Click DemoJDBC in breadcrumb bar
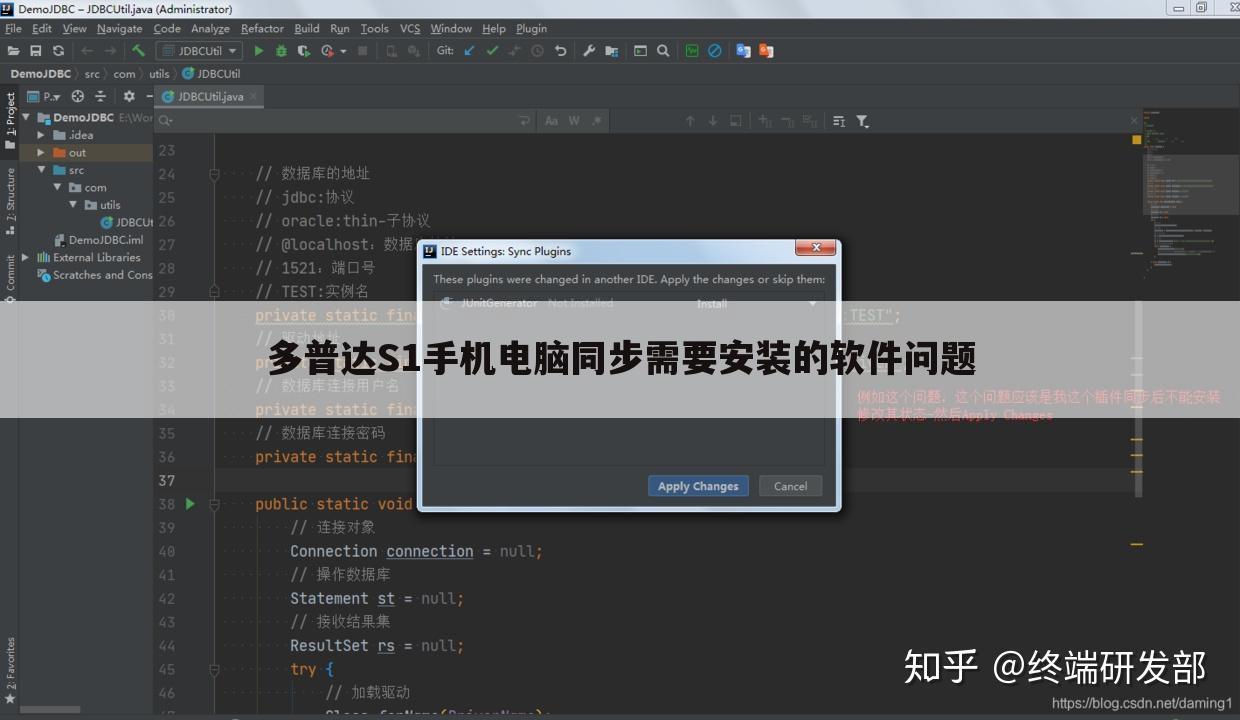 click(x=41, y=74)
